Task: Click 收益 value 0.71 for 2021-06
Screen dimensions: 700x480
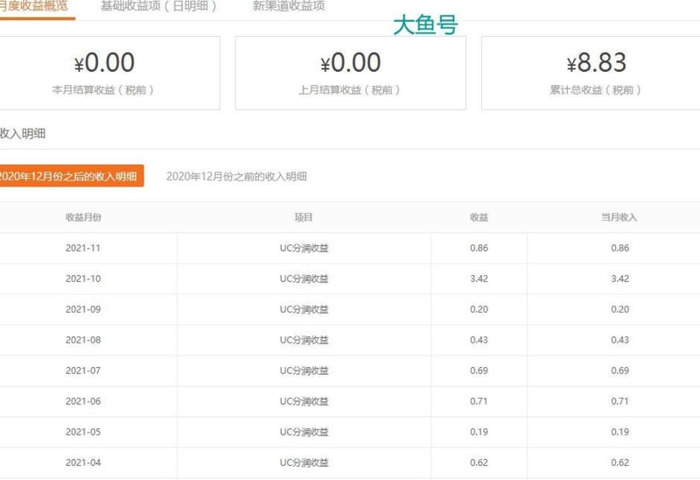Action: [479, 401]
